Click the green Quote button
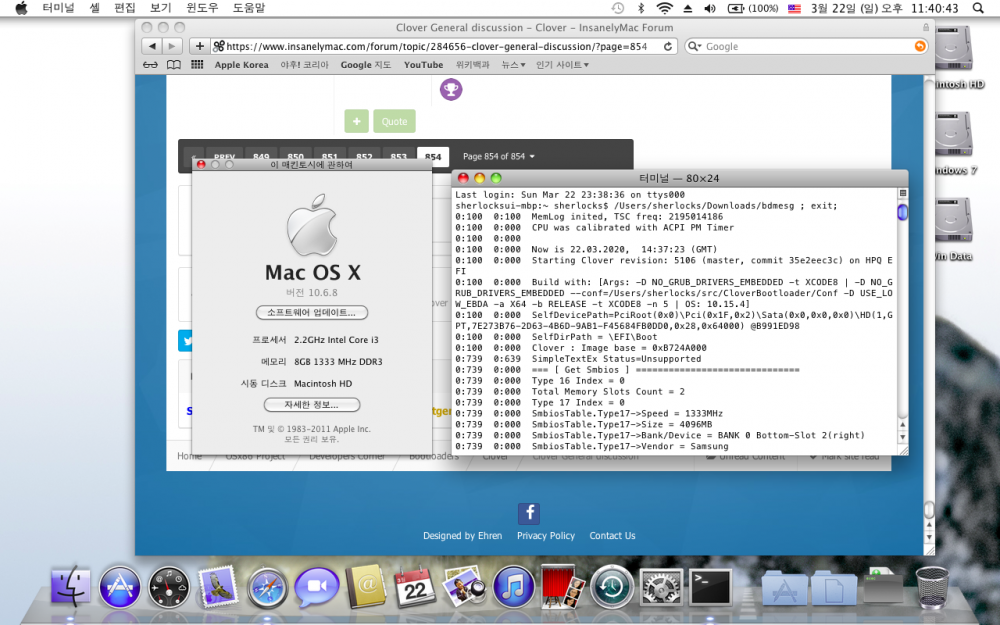 click(x=394, y=121)
